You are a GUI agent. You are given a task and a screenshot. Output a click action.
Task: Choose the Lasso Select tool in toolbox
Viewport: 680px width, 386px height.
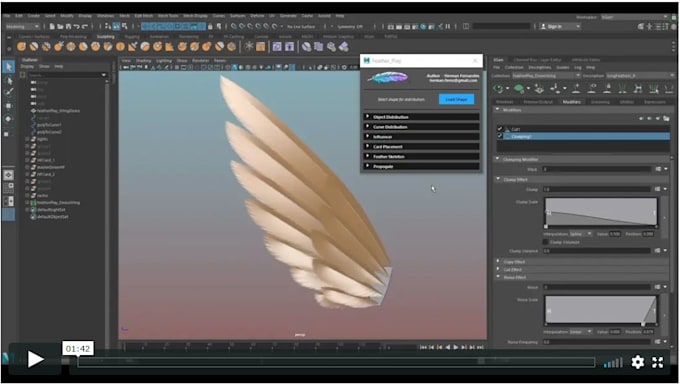pos(8,80)
